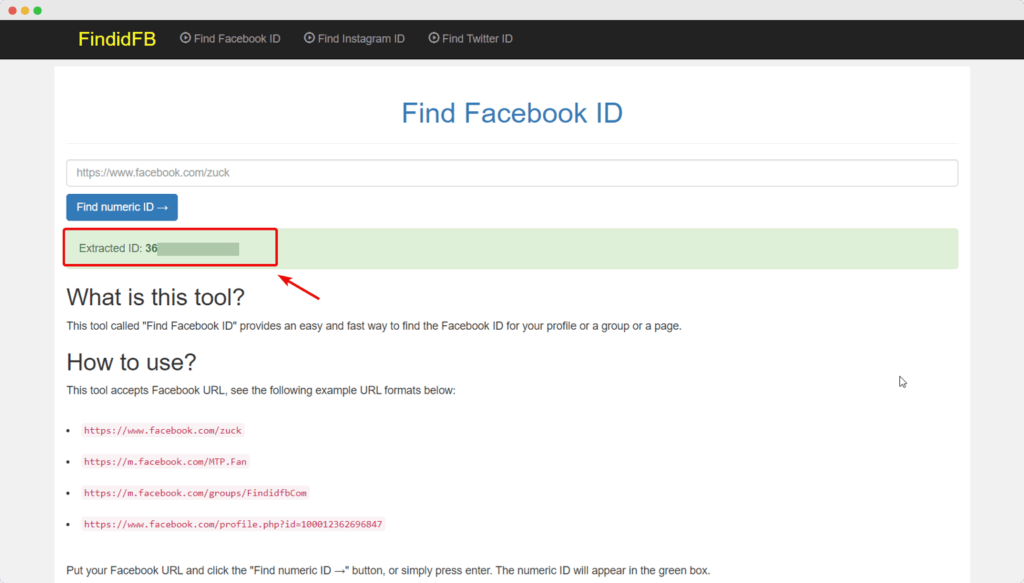The image size is (1024, 583).
Task: Open the Find Twitter ID nav item
Action: pyautogui.click(x=476, y=38)
